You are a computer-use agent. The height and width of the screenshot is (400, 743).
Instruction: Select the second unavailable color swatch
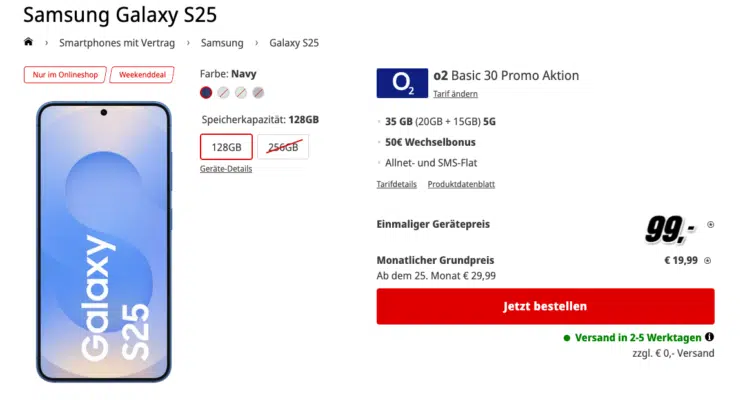pyautogui.click(x=223, y=92)
